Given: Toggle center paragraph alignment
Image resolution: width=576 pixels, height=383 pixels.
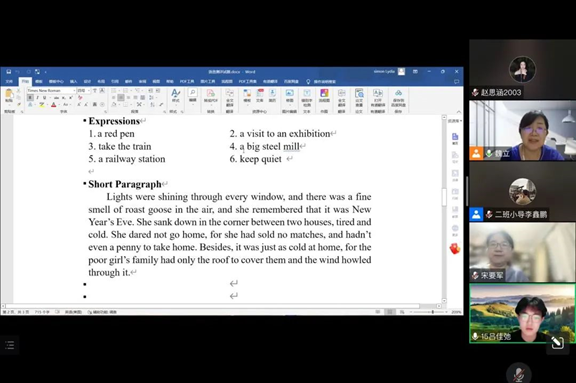Looking at the screenshot, I should (x=121, y=98).
